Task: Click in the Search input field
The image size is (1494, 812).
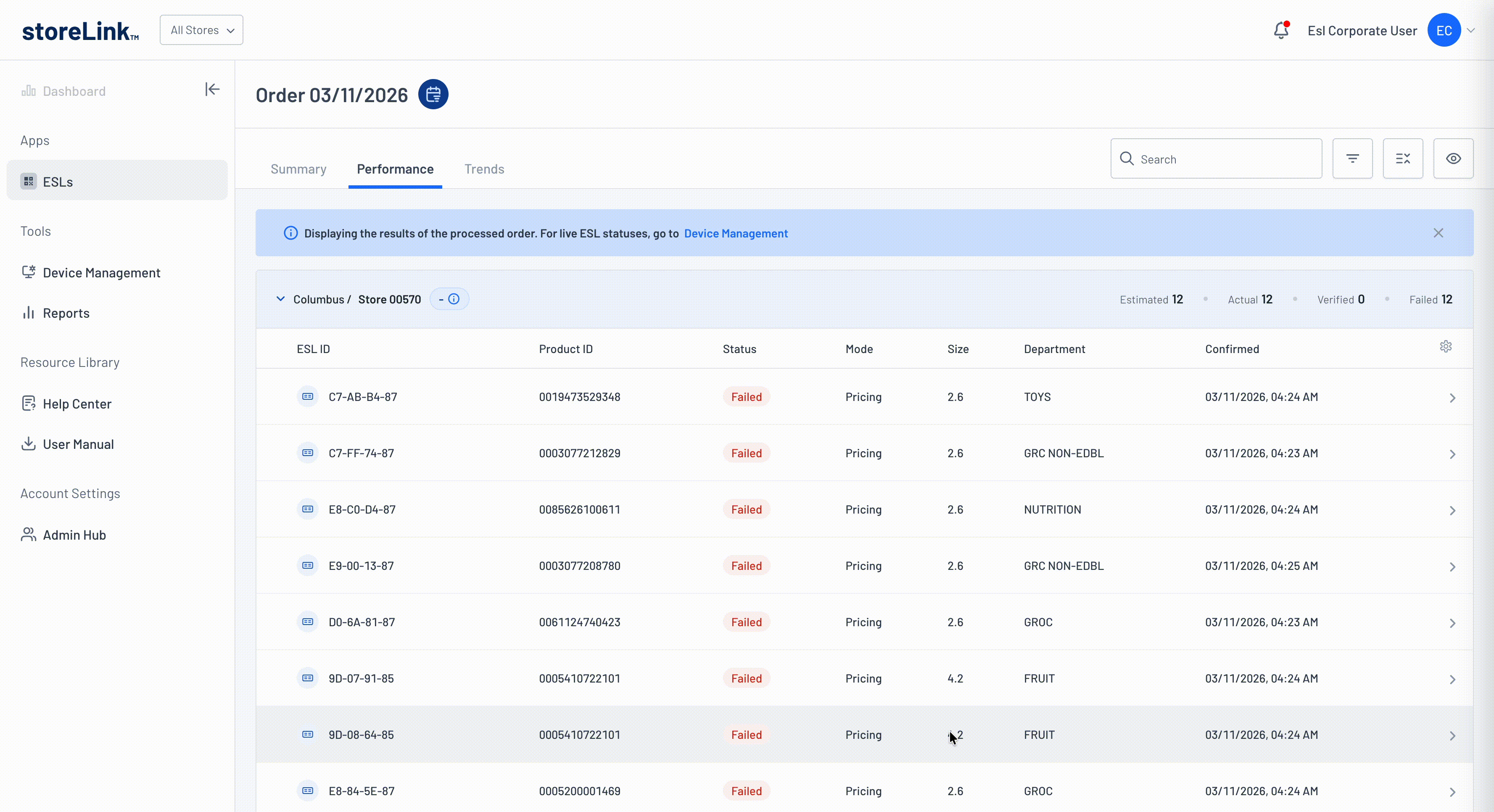Action: coord(1216,158)
